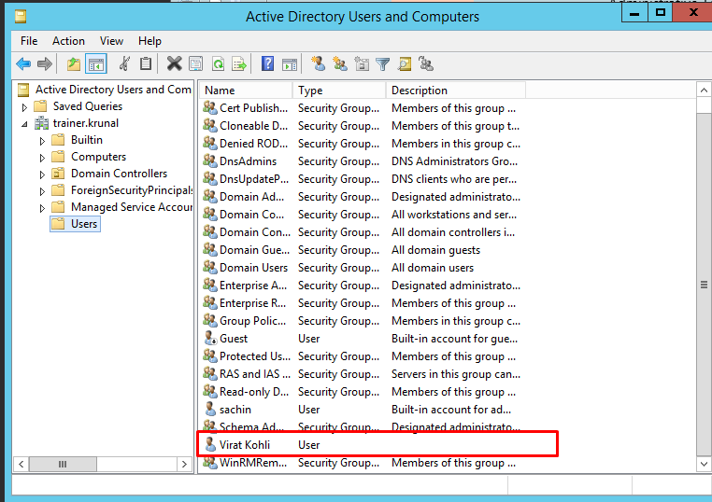The width and height of the screenshot is (712, 502).
Task: Toggle the show/hide console tree icon
Action: click(96, 64)
